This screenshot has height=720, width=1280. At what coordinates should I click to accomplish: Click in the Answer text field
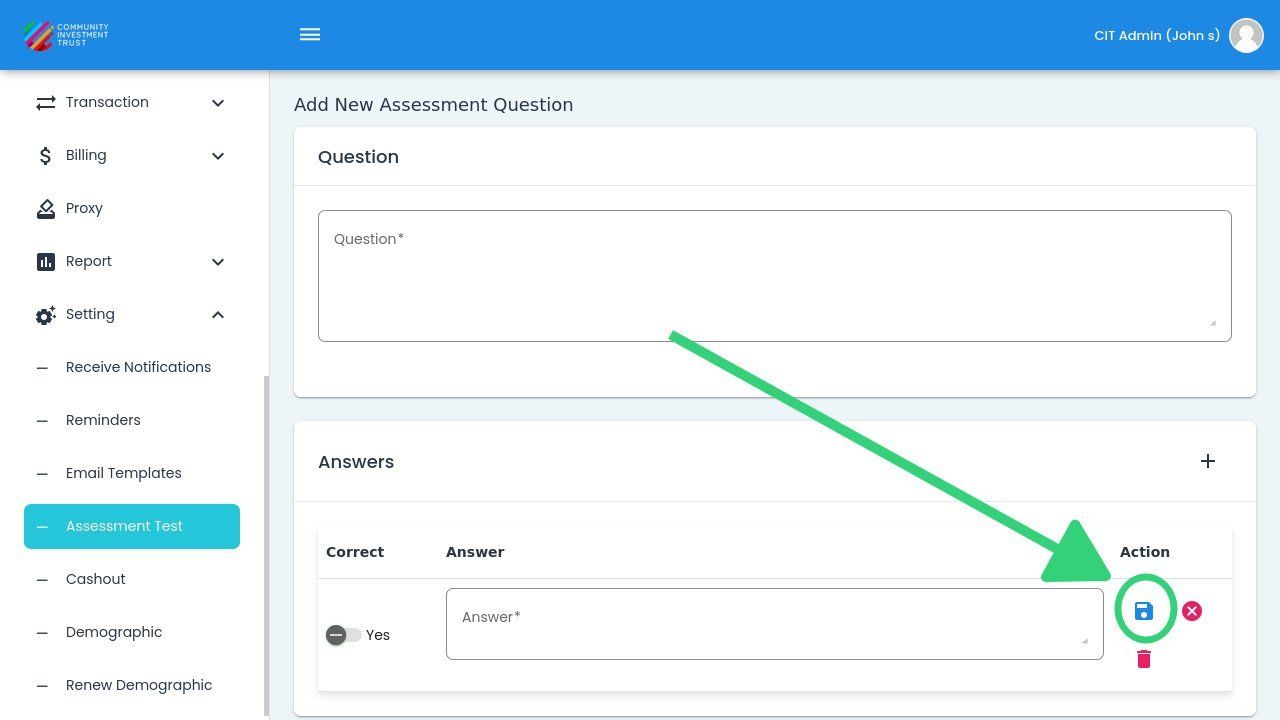coord(774,624)
